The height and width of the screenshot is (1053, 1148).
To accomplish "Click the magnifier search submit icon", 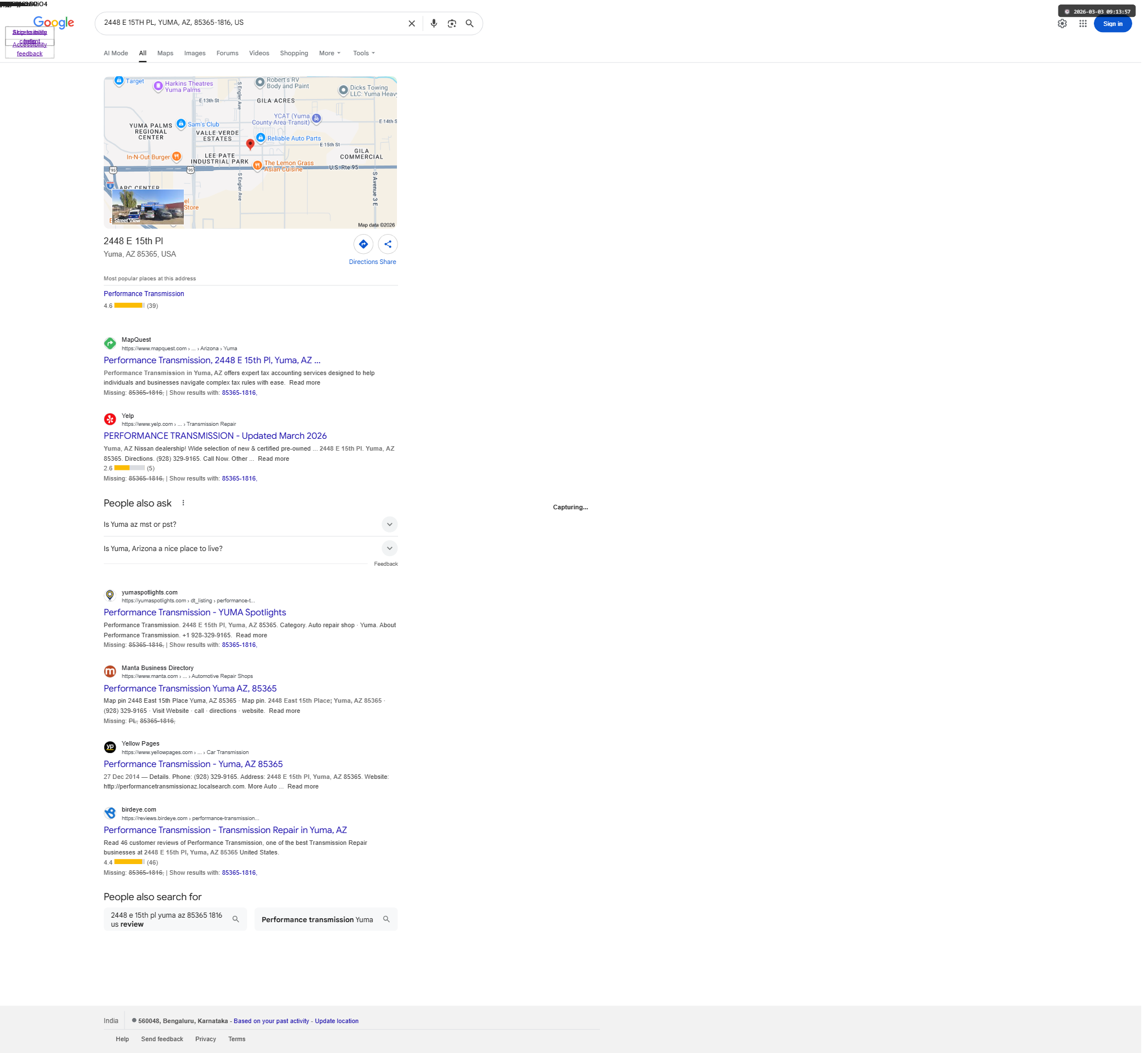I will click(x=473, y=23).
